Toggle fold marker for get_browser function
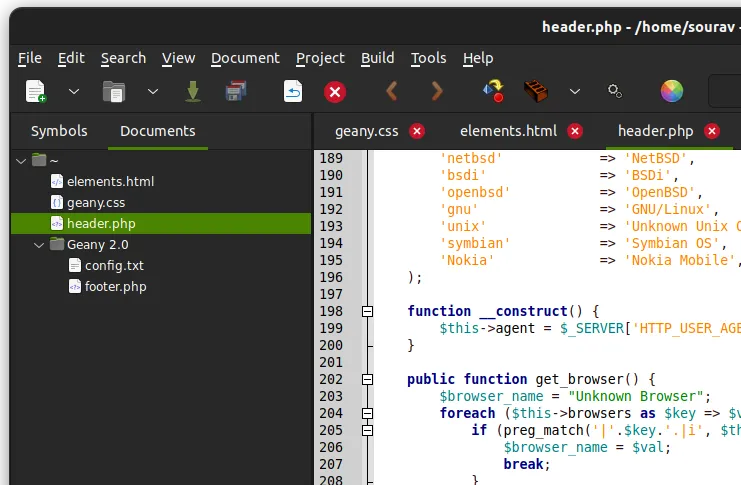 (367, 380)
